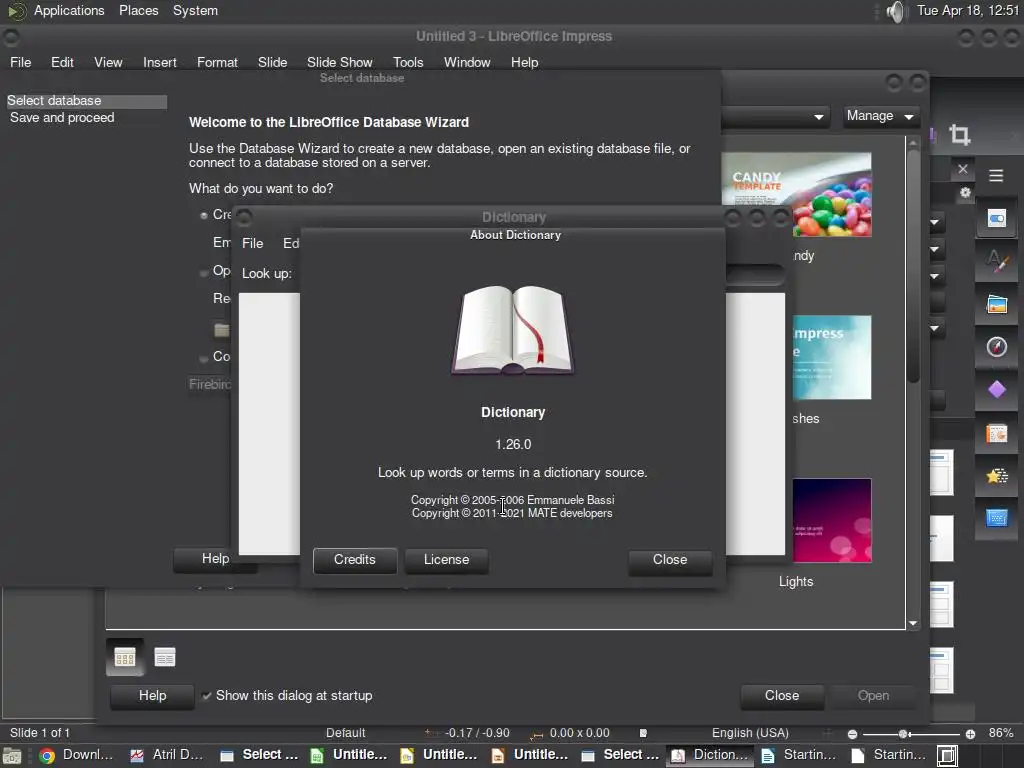Open the template filter combo box
Screen dimensions: 1024x768
click(x=776, y=116)
